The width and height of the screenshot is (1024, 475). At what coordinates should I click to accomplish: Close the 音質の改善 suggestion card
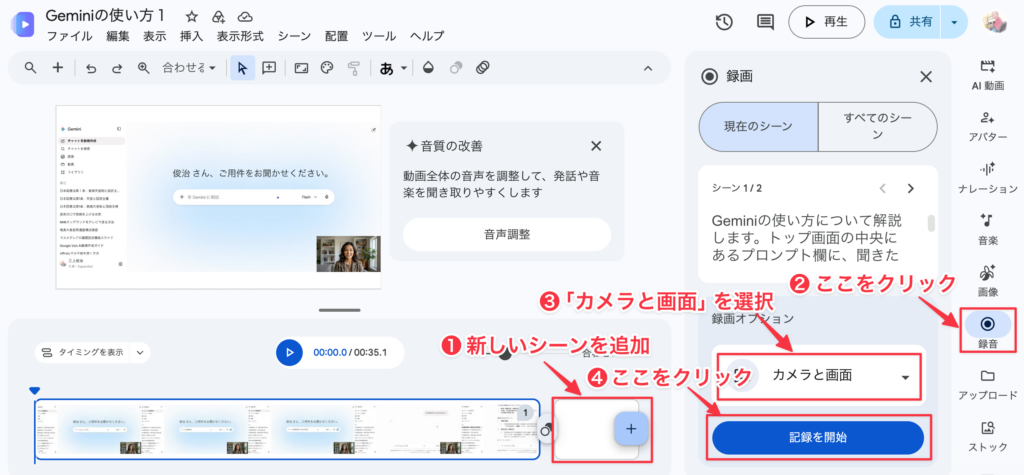596,146
